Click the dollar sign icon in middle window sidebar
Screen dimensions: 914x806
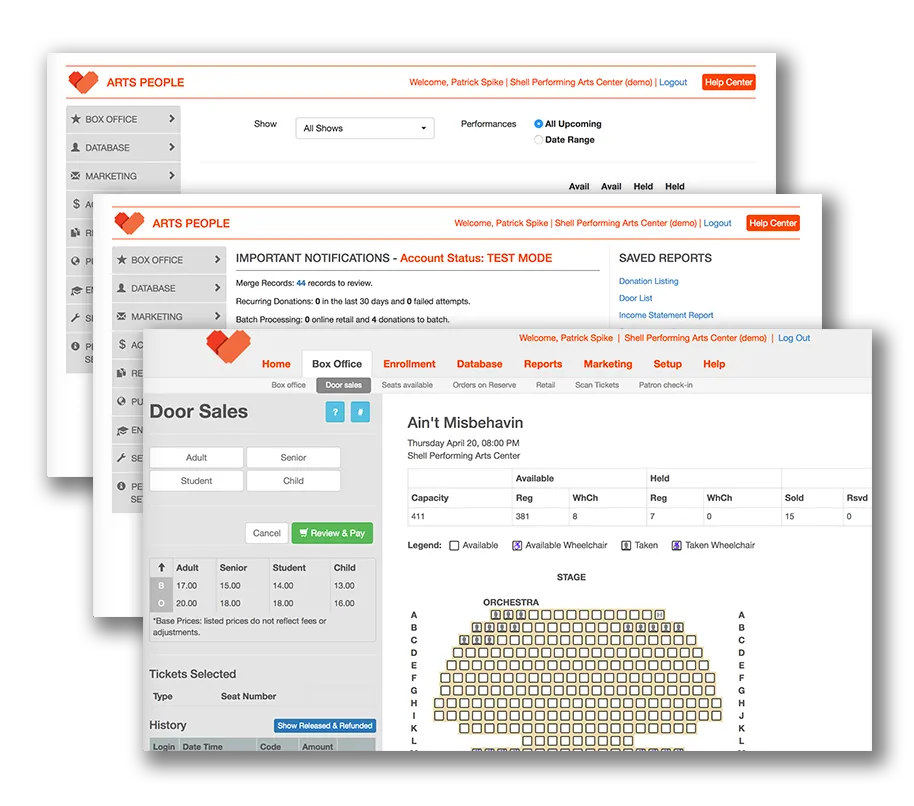tap(122, 344)
